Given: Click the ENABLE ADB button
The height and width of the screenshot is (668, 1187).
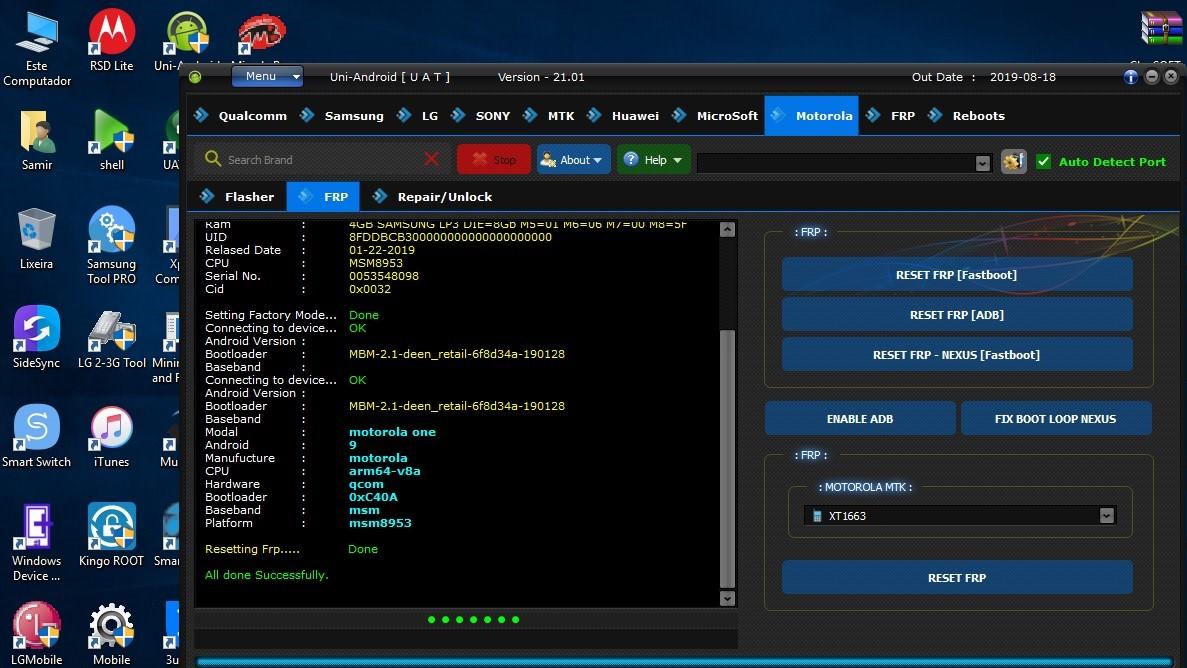Looking at the screenshot, I should point(860,419).
